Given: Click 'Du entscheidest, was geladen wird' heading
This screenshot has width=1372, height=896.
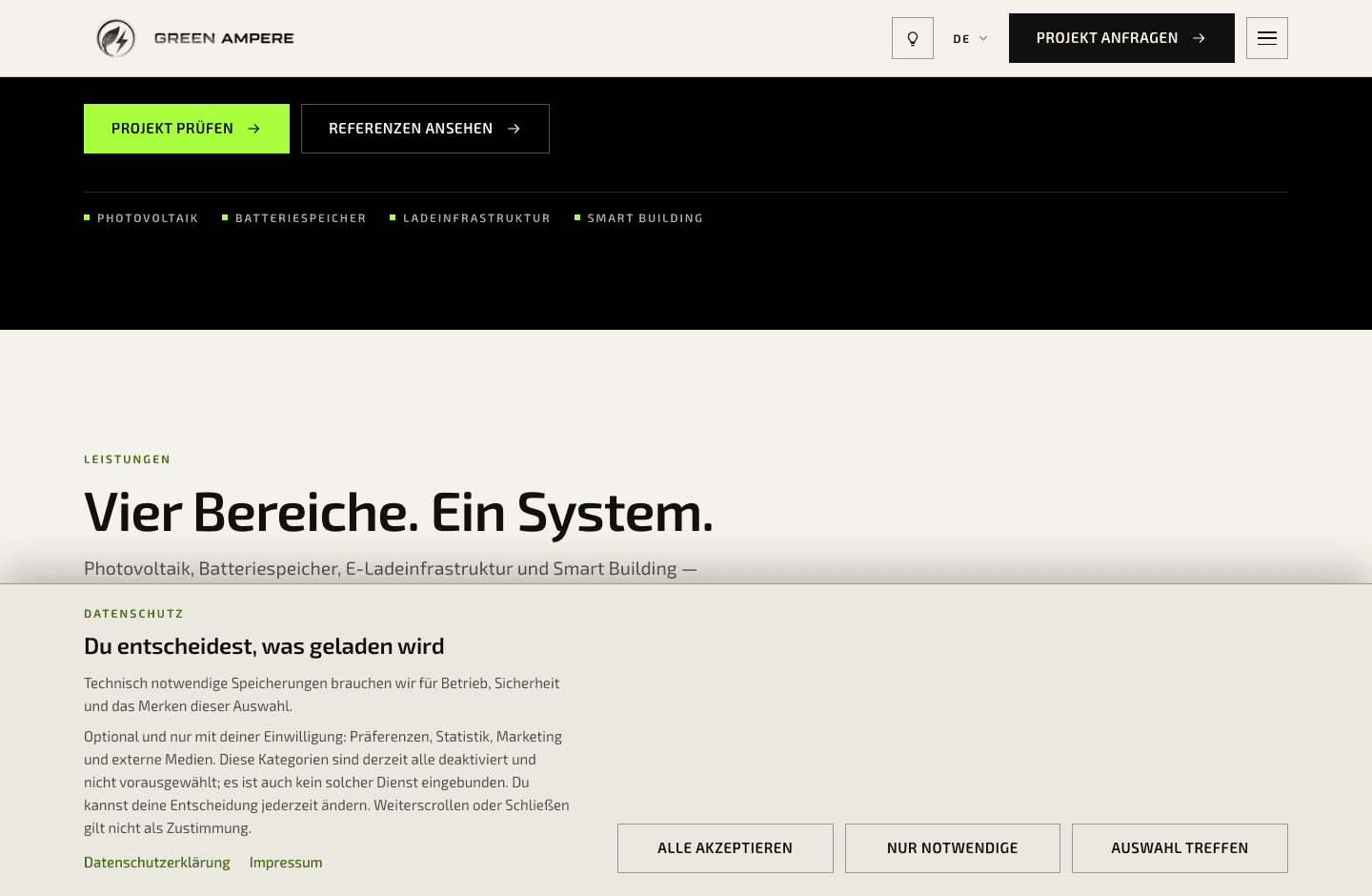Looking at the screenshot, I should pyautogui.click(x=264, y=646).
